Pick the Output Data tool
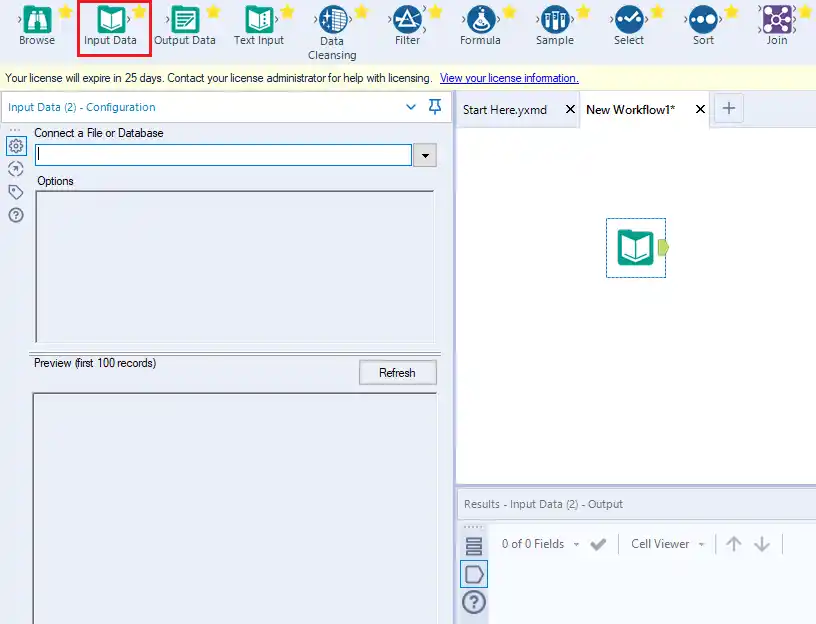This screenshot has height=624, width=816. 184,19
